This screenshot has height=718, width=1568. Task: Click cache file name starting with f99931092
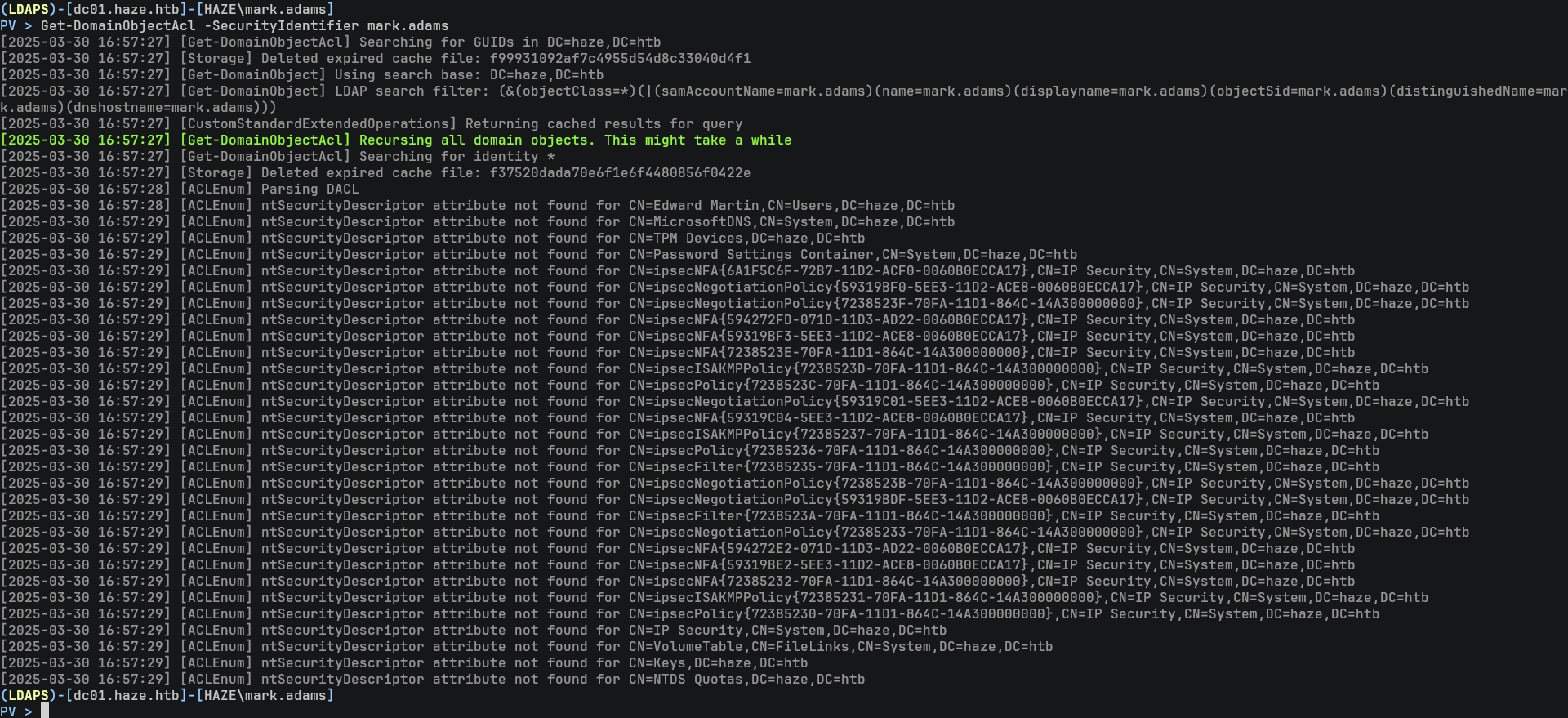click(x=620, y=59)
